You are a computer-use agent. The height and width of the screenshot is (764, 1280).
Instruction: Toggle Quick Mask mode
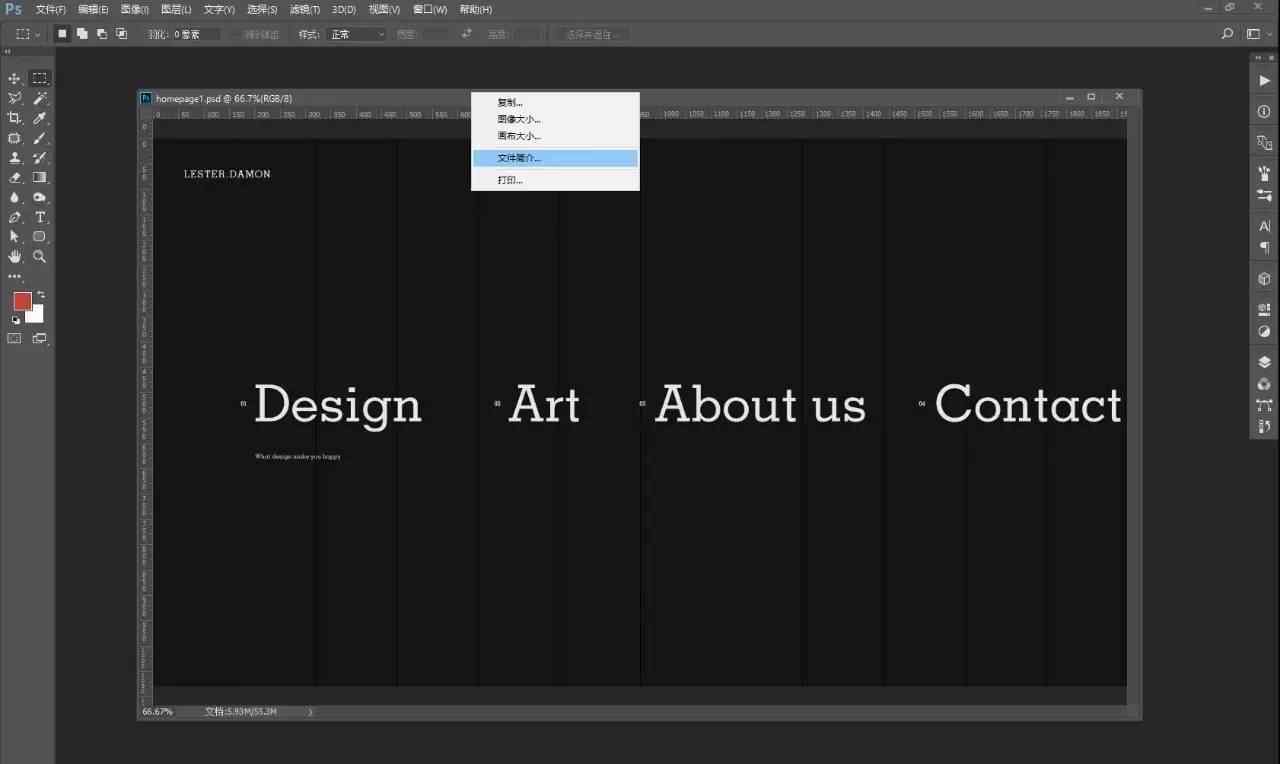click(x=14, y=339)
